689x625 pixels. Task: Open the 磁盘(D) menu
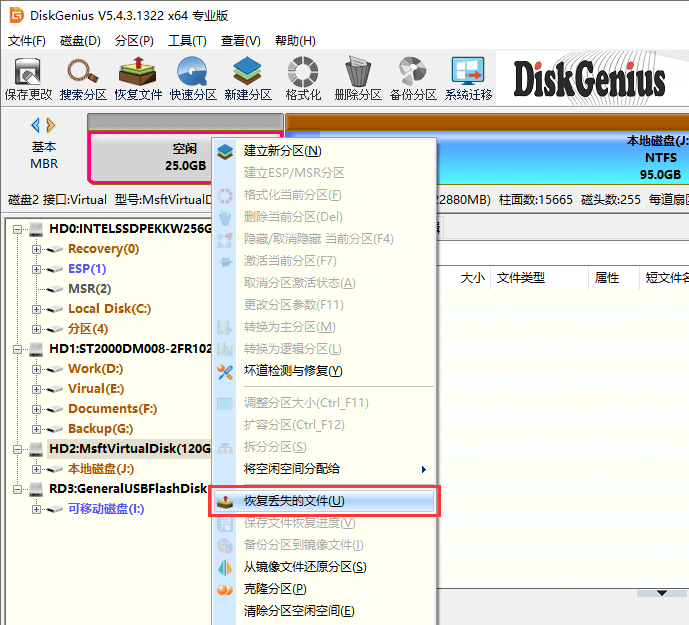coord(80,41)
